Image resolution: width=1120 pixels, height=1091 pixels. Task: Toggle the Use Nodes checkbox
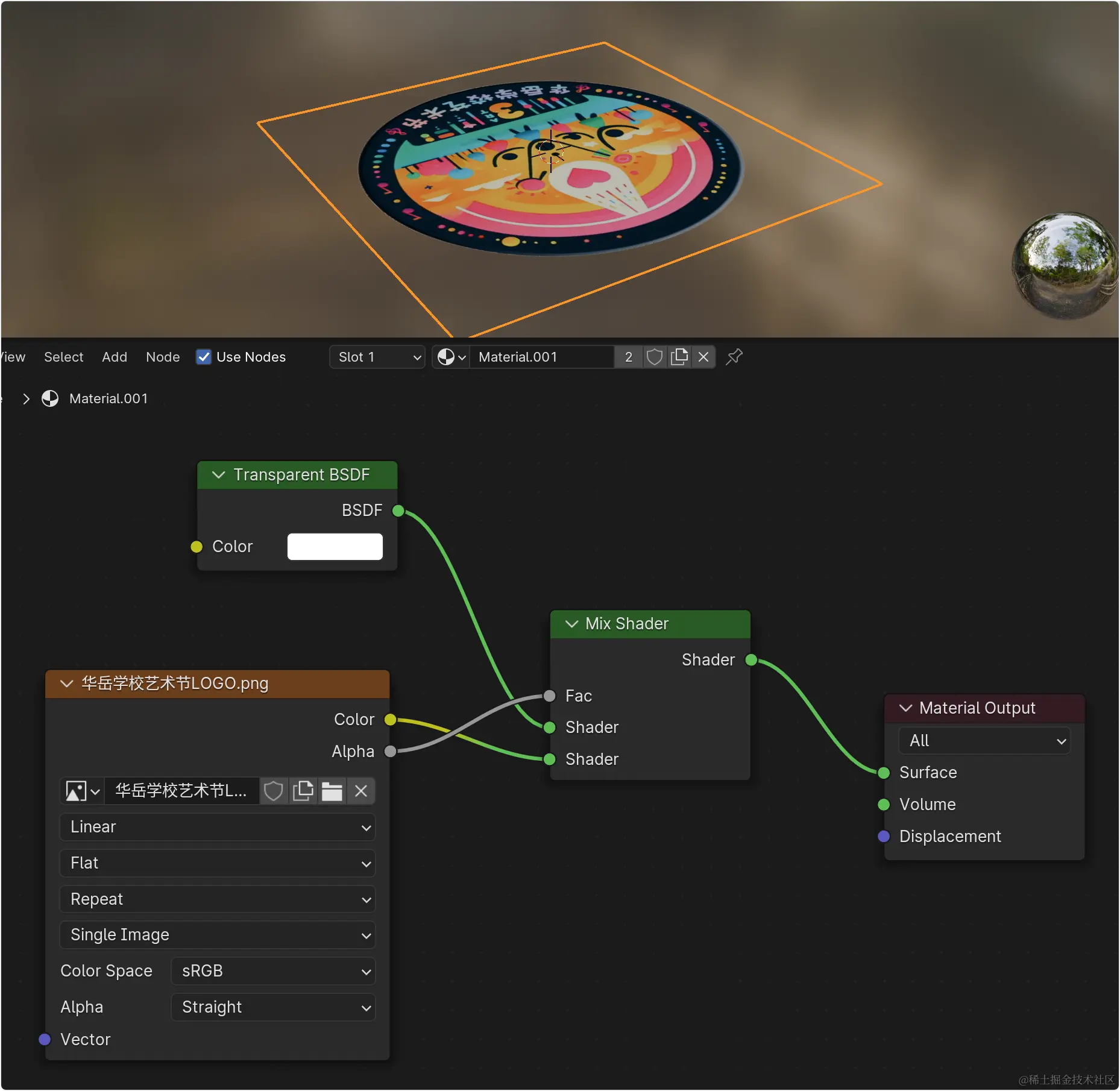pyautogui.click(x=204, y=357)
